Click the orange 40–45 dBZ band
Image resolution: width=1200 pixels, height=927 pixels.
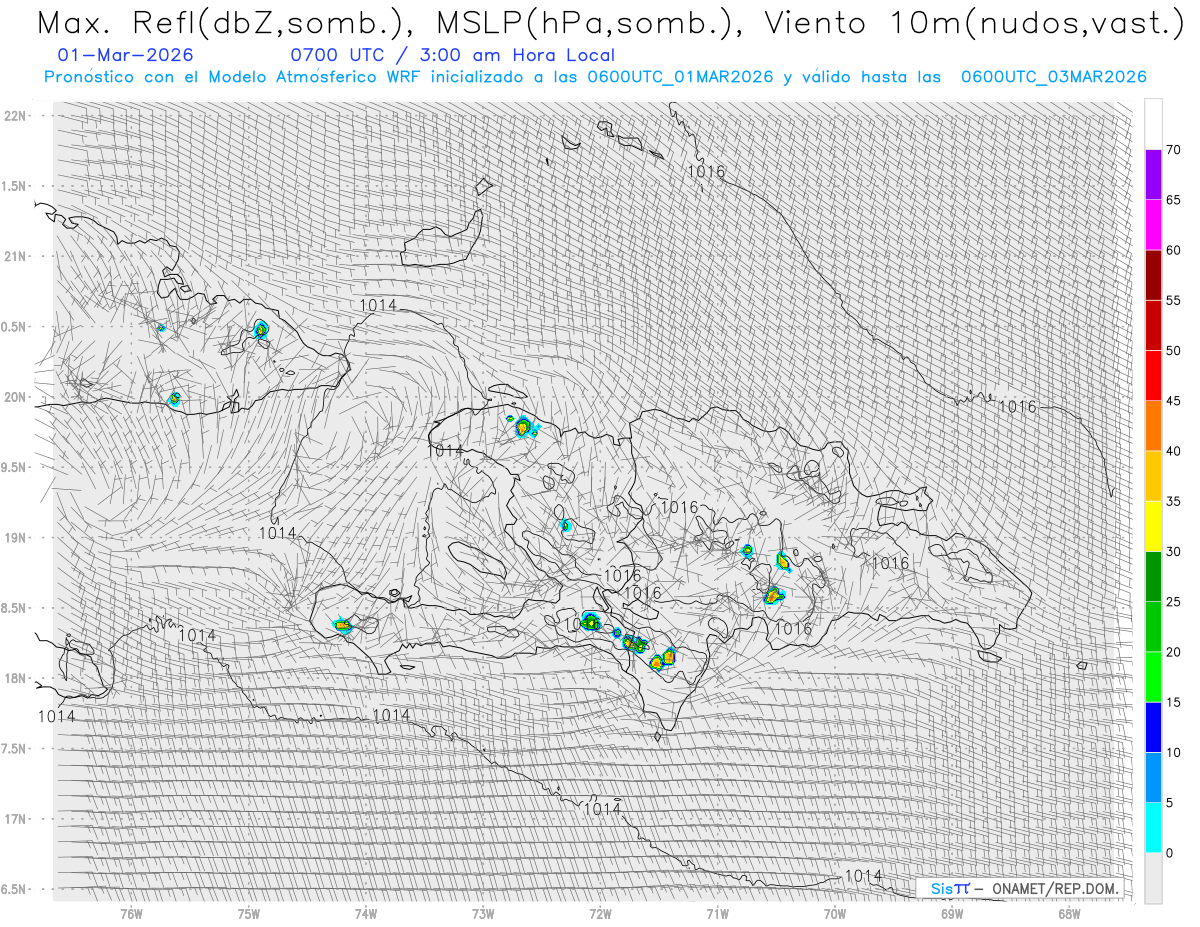[x=1153, y=426]
